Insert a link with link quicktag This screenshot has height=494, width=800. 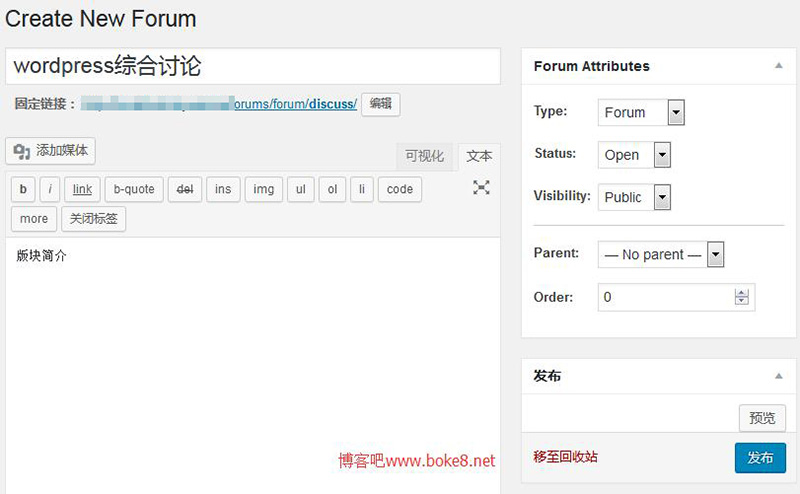[82, 189]
